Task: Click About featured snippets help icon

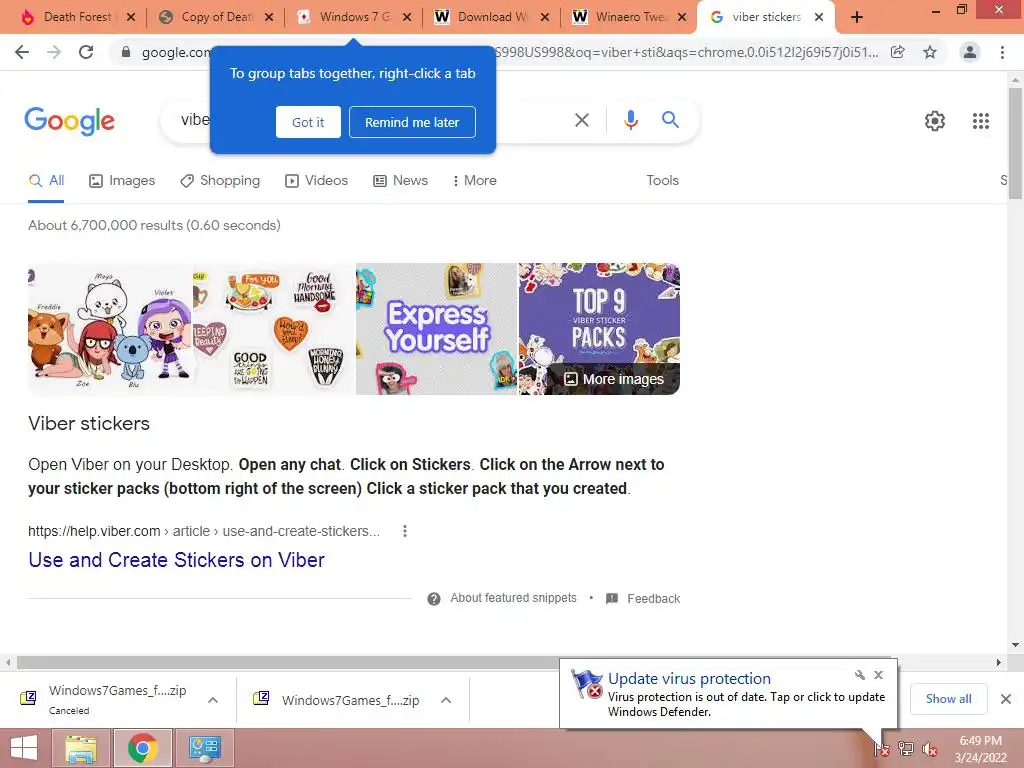Action: 434,599
